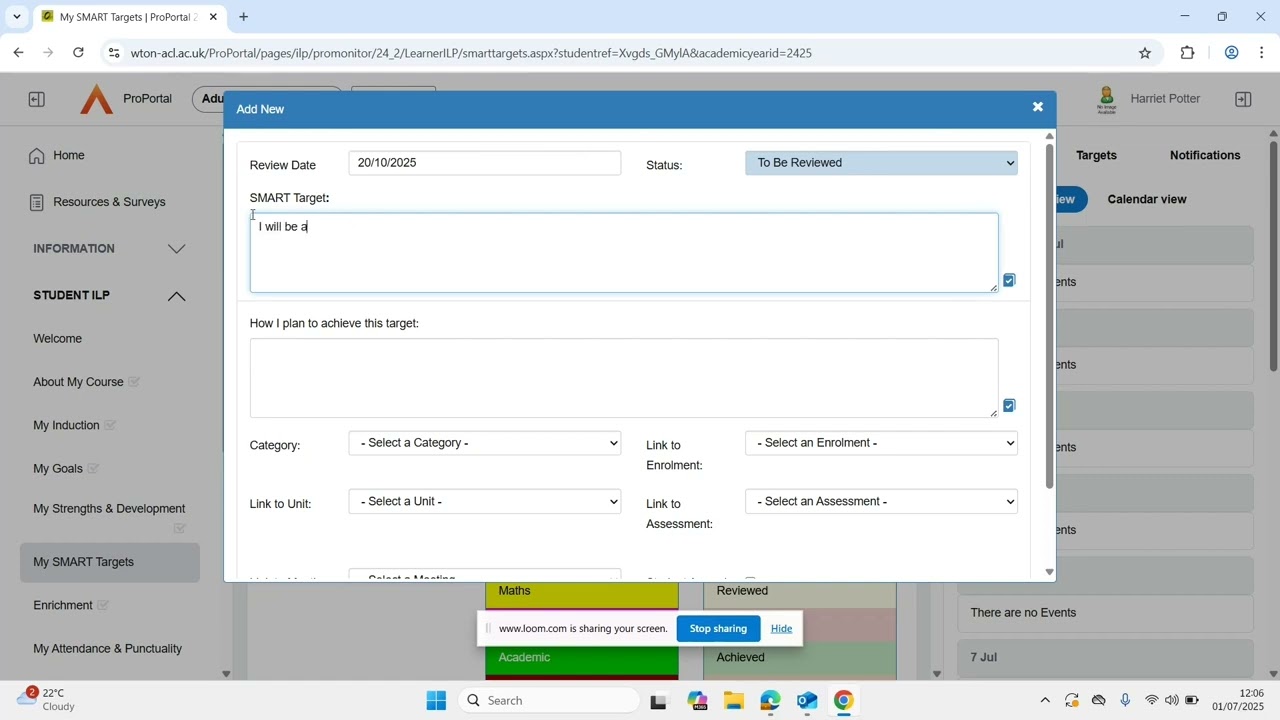
Task: Open the Select an Assessment dropdown
Action: pos(881,502)
